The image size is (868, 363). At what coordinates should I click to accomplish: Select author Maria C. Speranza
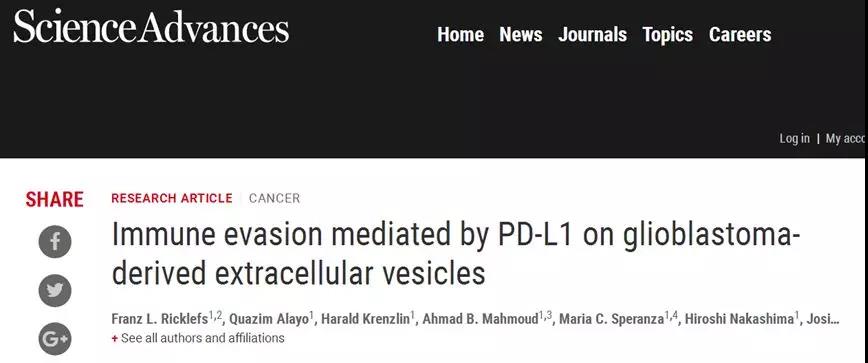pos(613,319)
